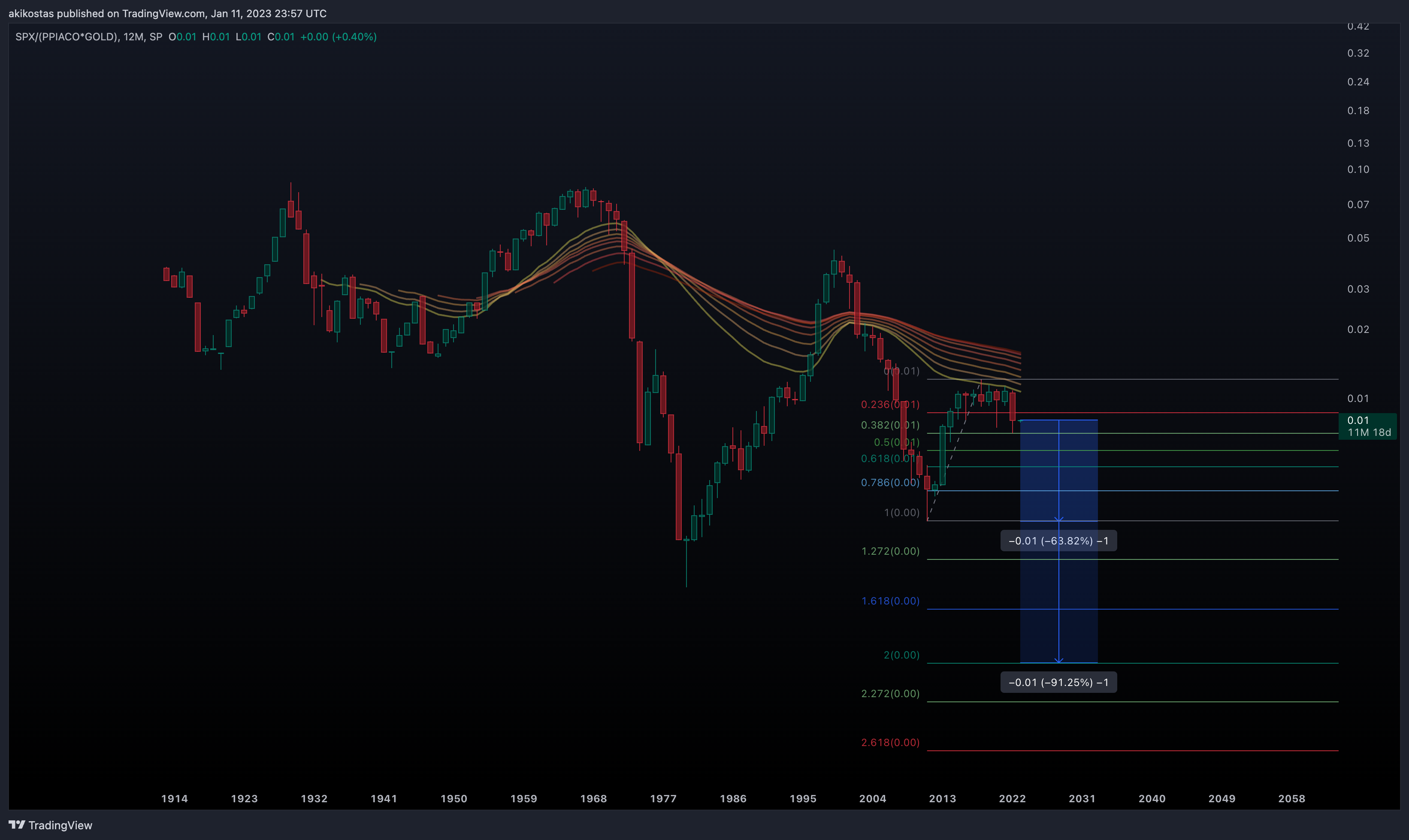Click the TradingView logo at bottom left
1409x840 pixels.
50,825
